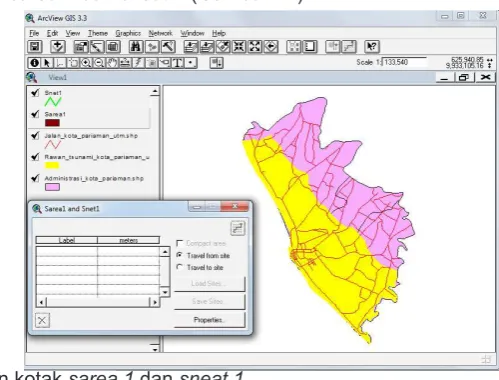
Task: Open the Theme menu
Action: [98, 33]
